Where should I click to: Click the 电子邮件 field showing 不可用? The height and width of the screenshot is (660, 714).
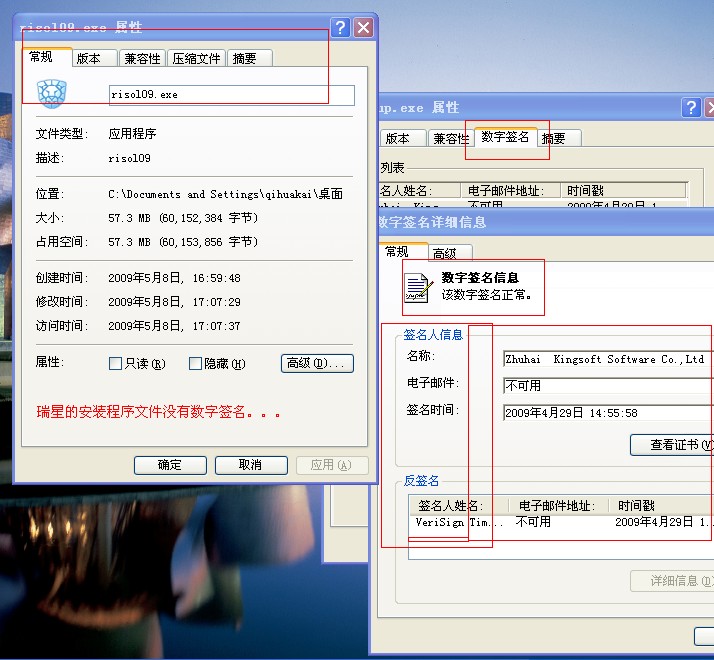(x=608, y=386)
